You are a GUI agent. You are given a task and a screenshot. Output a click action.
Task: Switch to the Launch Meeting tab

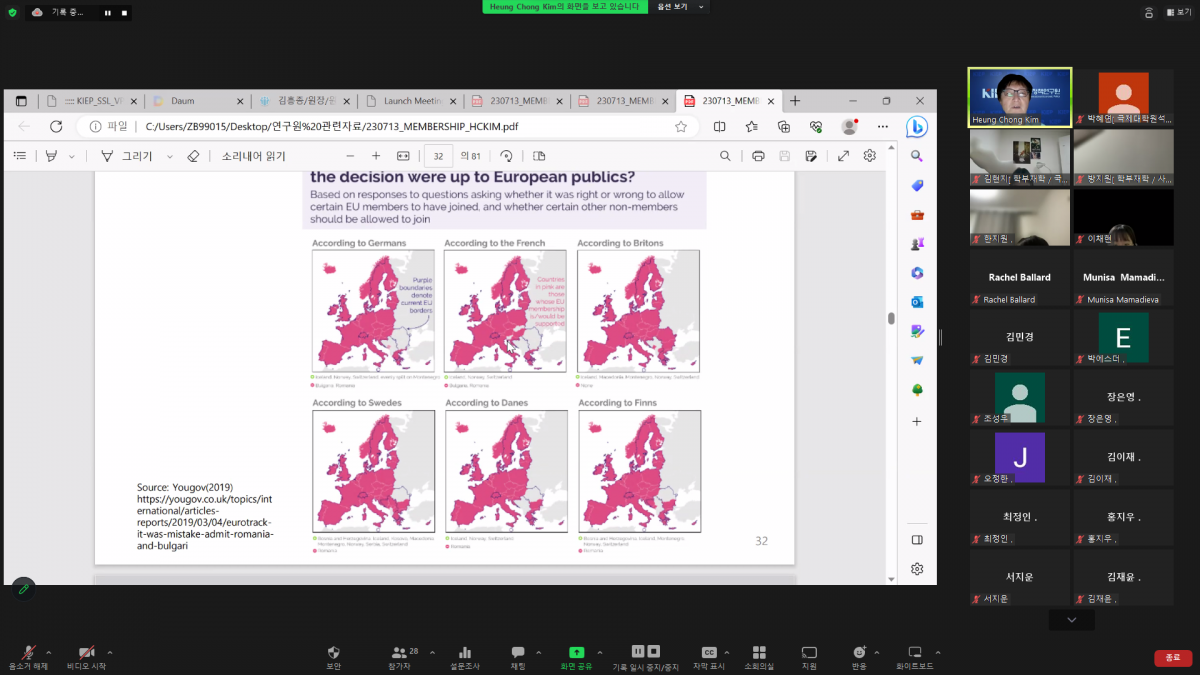pos(410,101)
